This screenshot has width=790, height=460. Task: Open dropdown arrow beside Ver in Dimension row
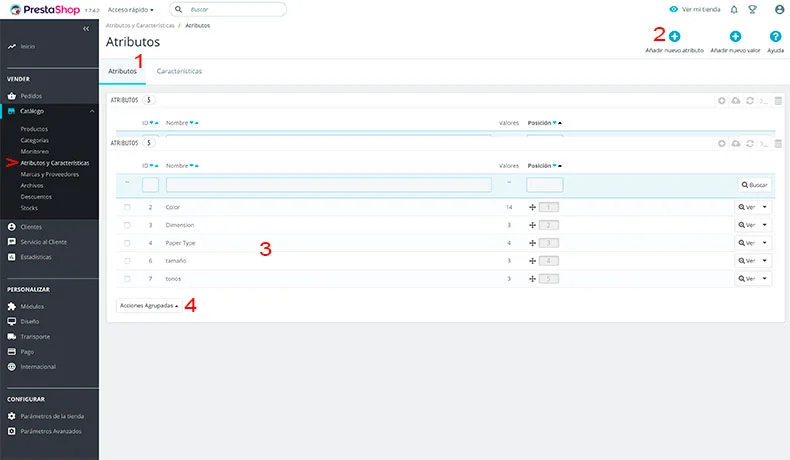pyautogui.click(x=764, y=225)
